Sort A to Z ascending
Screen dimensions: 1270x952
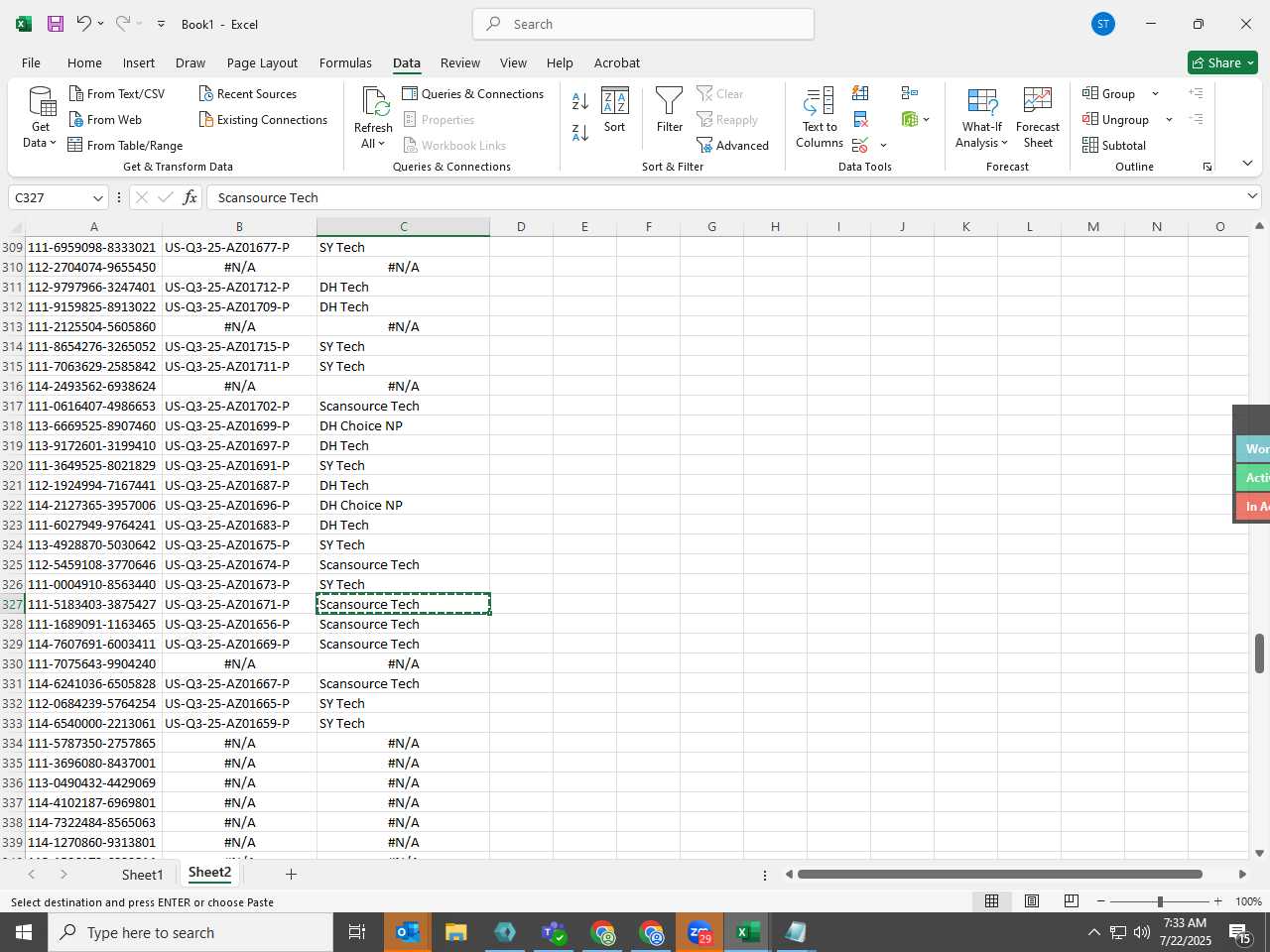click(580, 101)
